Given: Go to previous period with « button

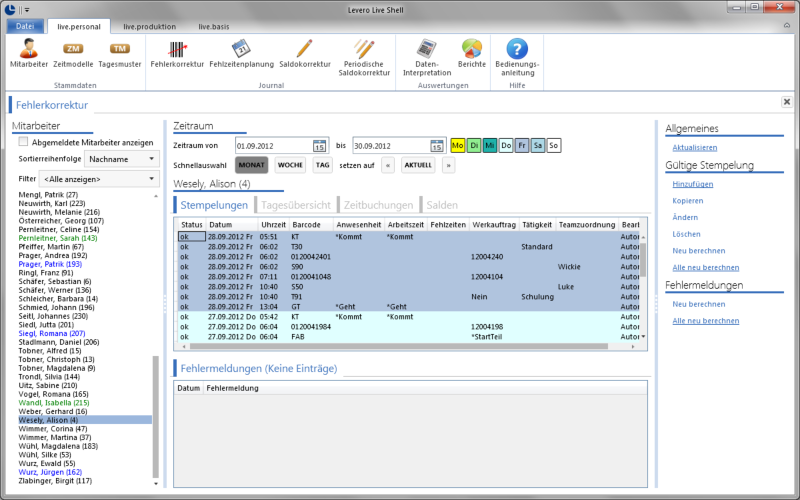Looking at the screenshot, I should 388,165.
